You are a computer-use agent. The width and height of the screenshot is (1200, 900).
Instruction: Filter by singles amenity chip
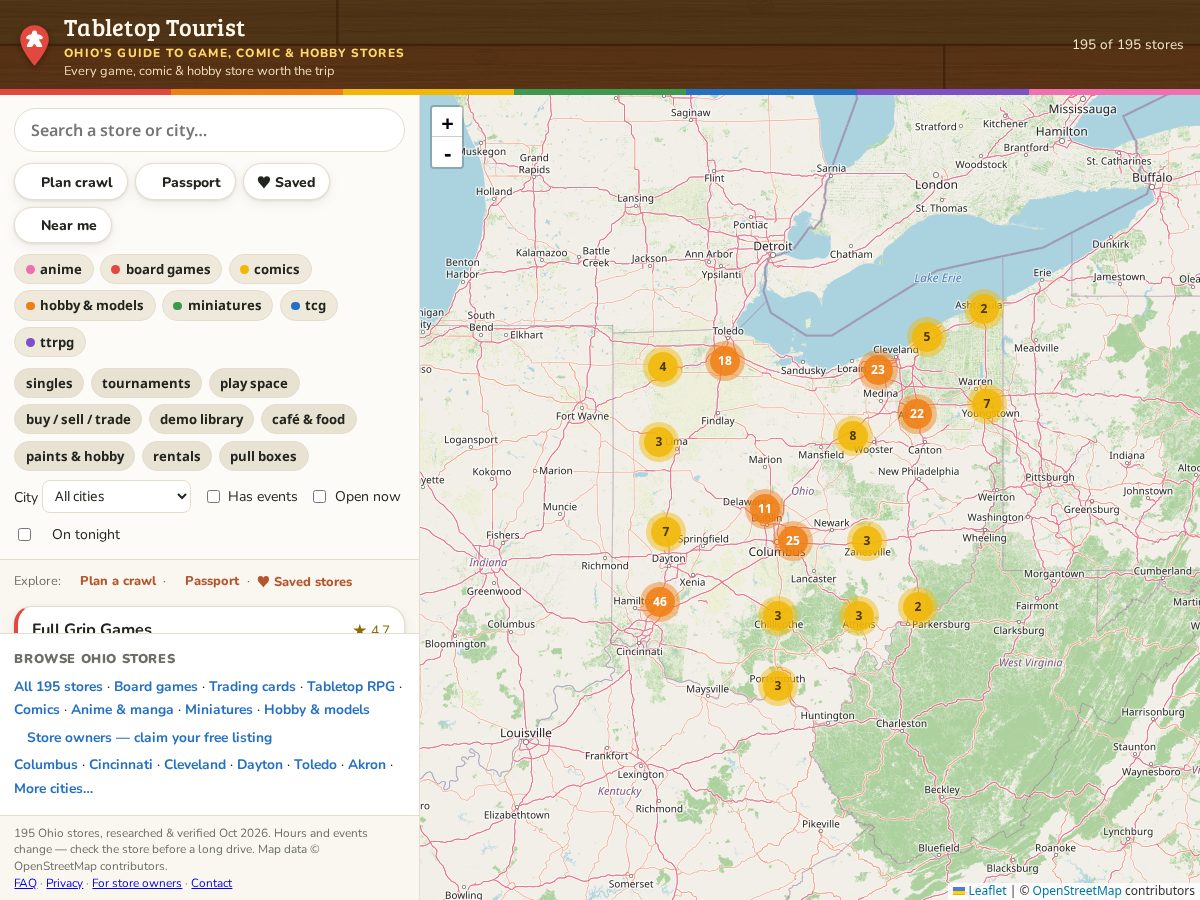tap(49, 383)
